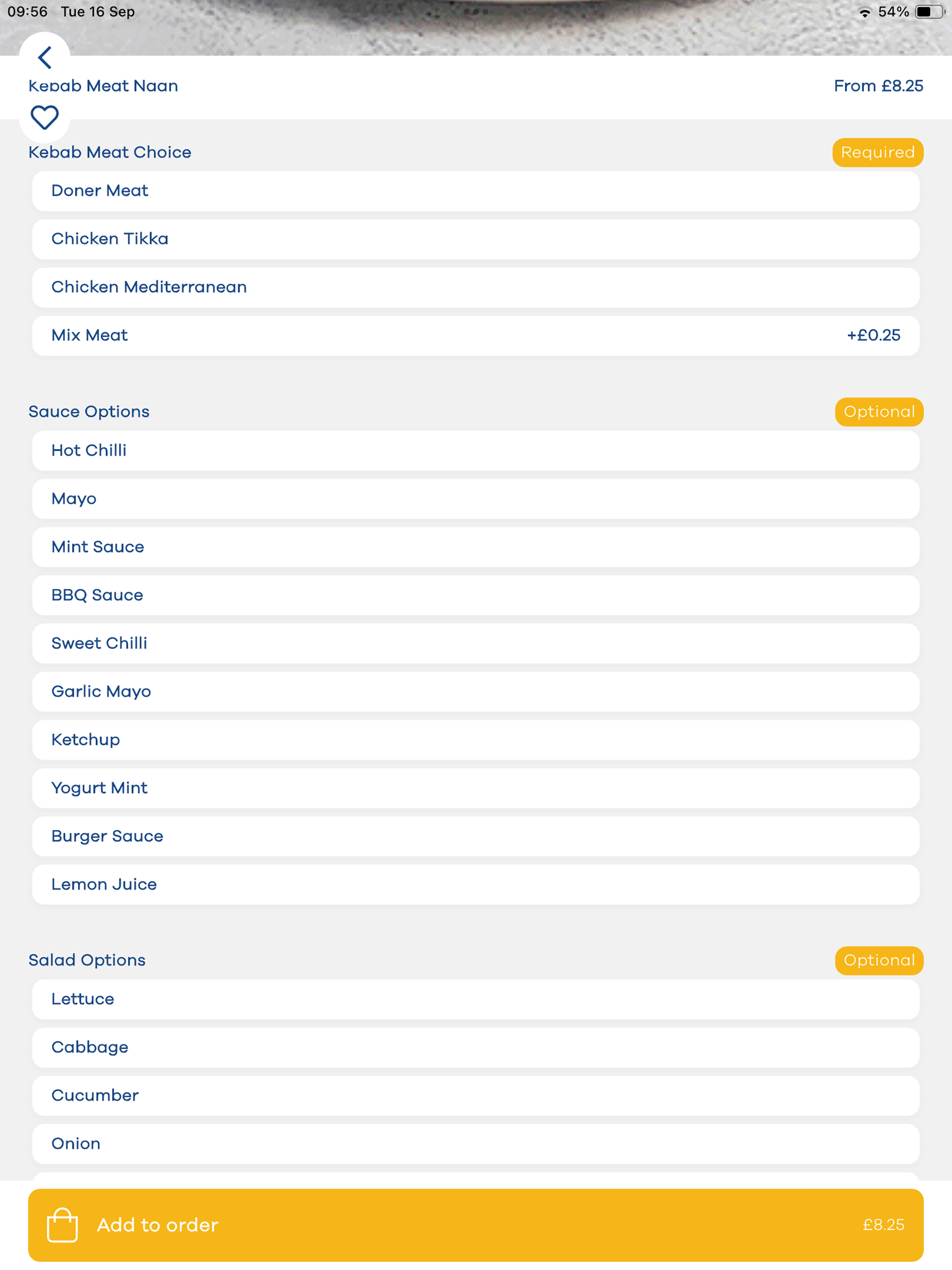Tap the Required badge on Kebab Meat Choice
Viewport: 952px width, 1270px height.
(x=877, y=153)
